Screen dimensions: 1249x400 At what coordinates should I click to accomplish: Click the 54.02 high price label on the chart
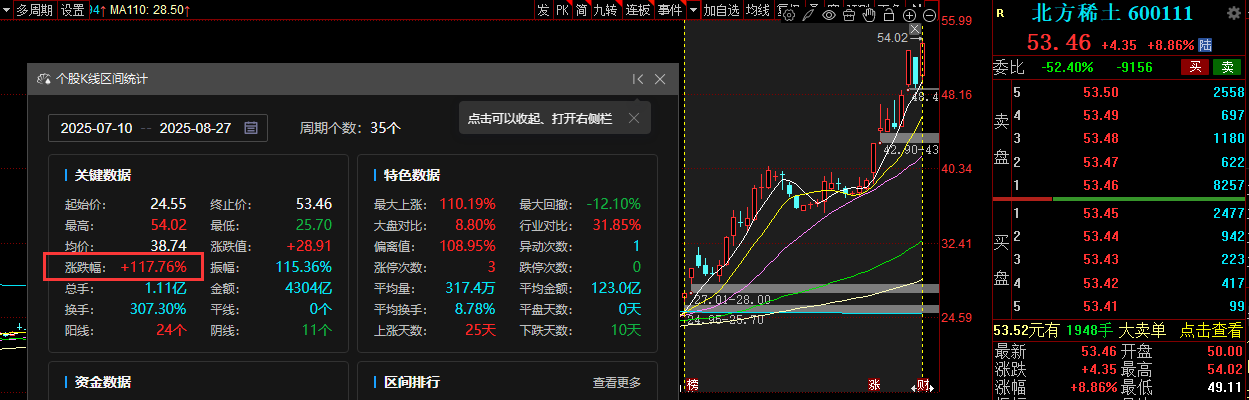click(x=892, y=37)
